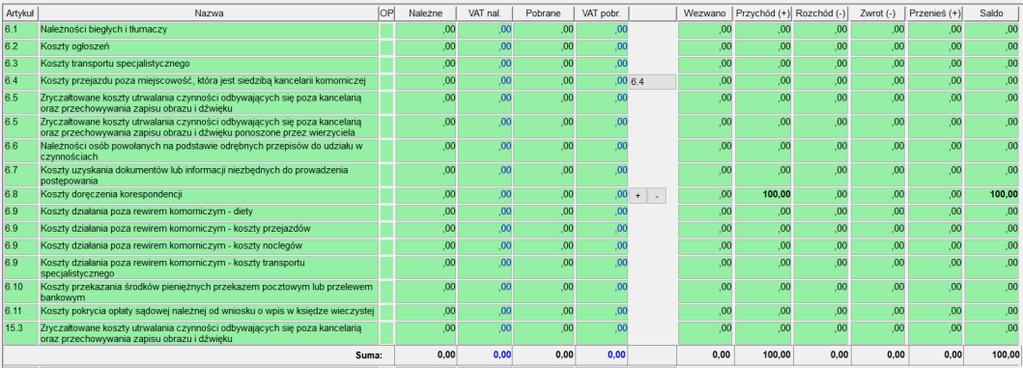The height and width of the screenshot is (368, 1023).
Task: Select the row name 'Koszty doręczenia korespondencji'
Action: pyautogui.click(x=208, y=195)
